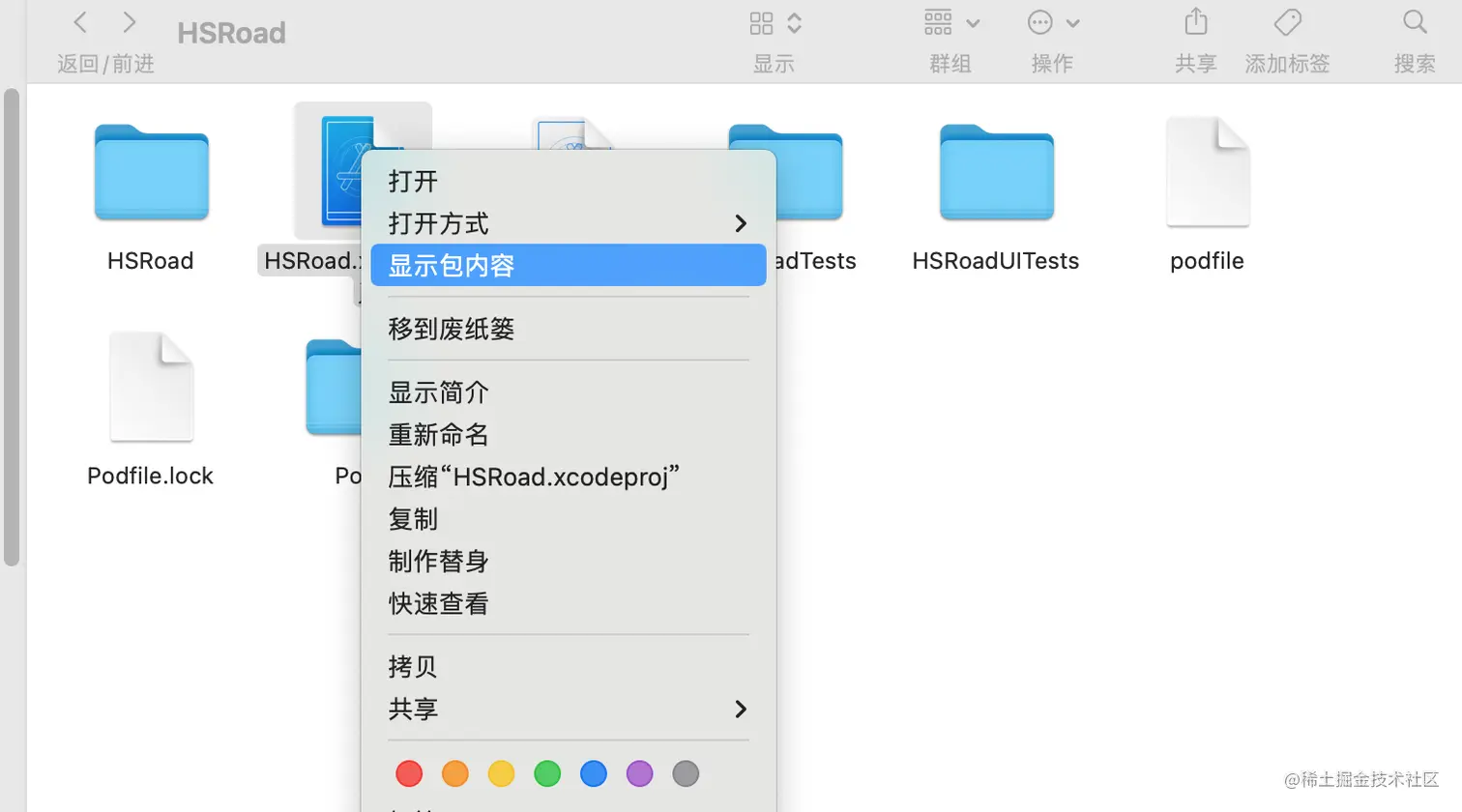Expand the actions dropdown chevron
The image size is (1462, 812).
point(1072,23)
